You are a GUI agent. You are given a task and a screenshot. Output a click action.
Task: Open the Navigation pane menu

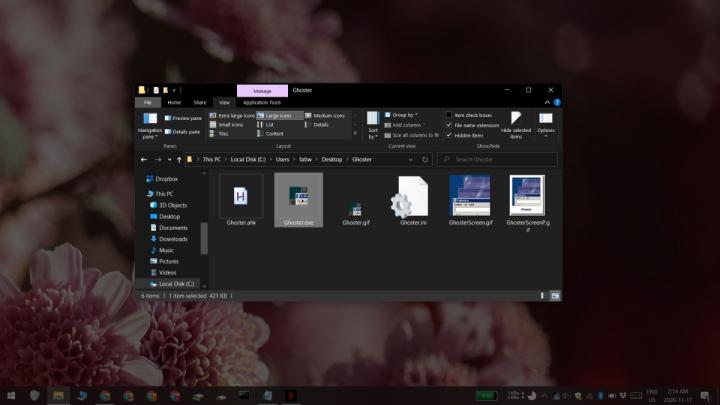[x=149, y=123]
